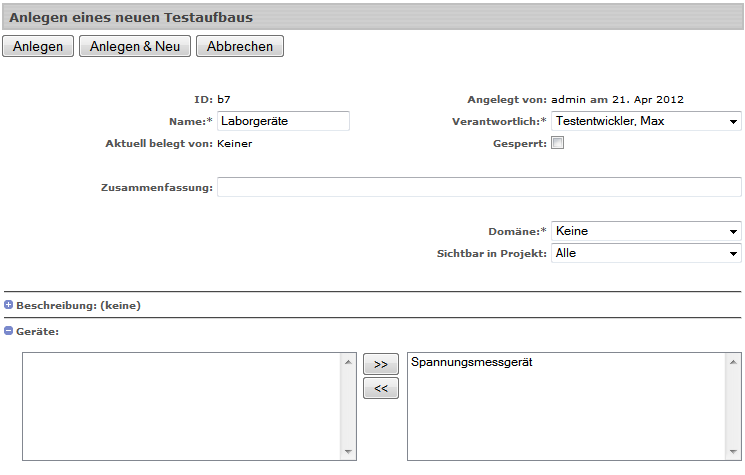Click the right list's scroll down arrow

click(x=734, y=452)
